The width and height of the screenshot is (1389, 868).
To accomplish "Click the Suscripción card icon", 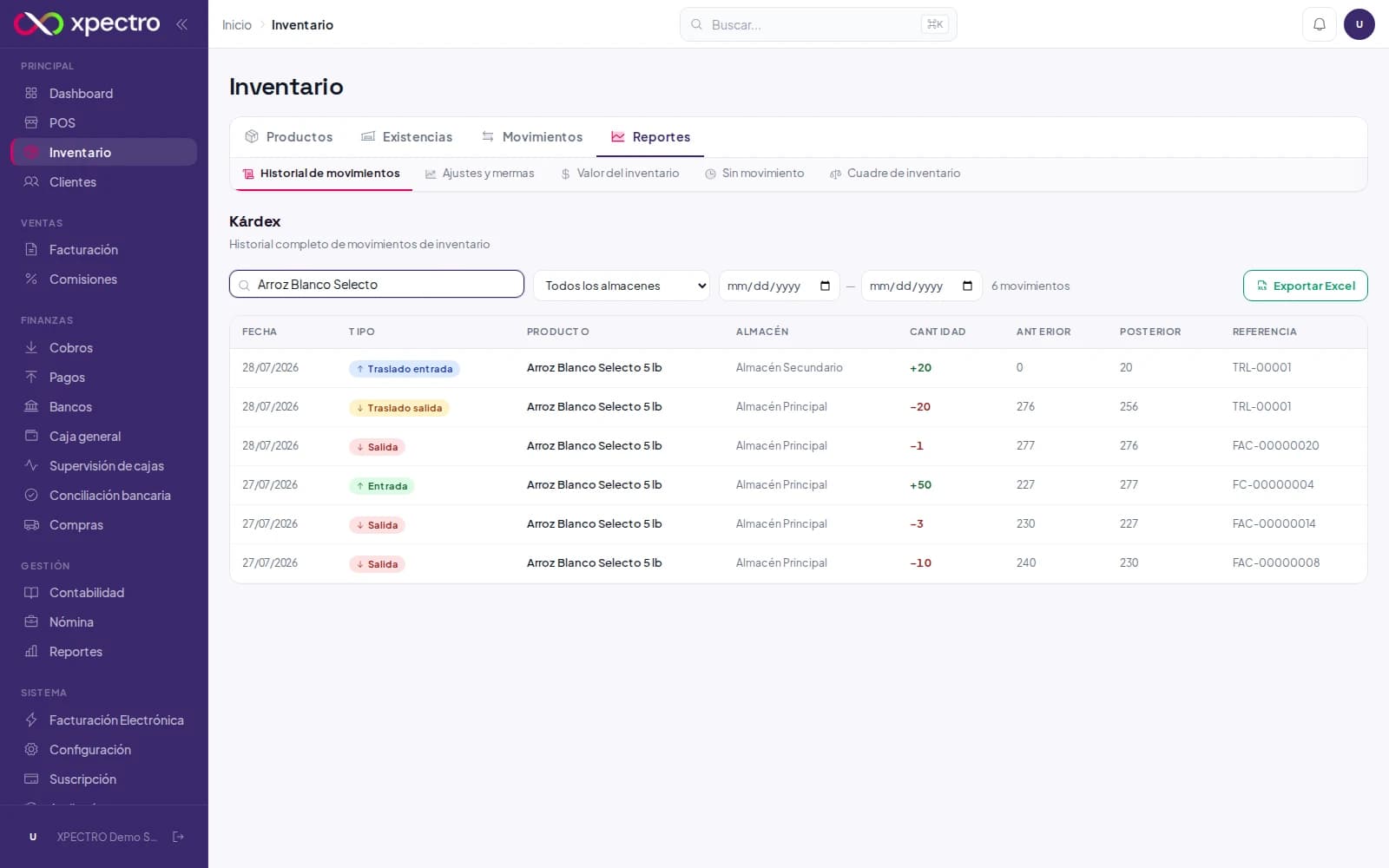I will tap(31, 779).
